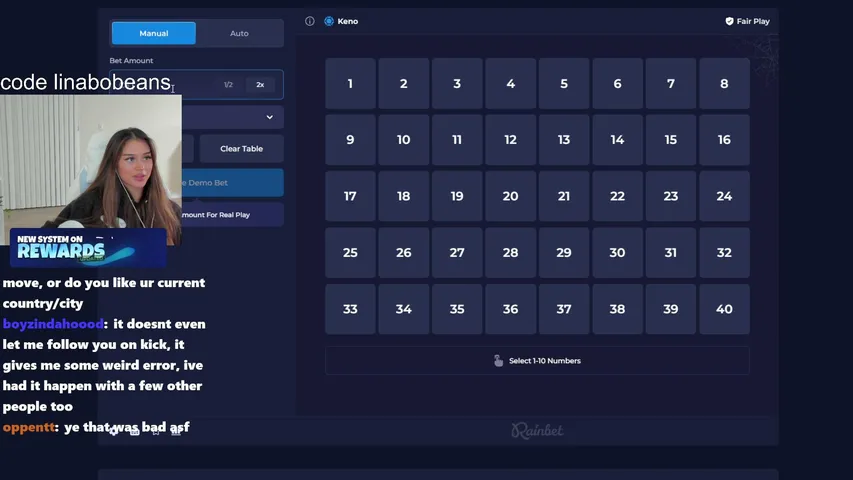Click Keno tile 40
Screen dimensions: 853x480
click(x=724, y=309)
